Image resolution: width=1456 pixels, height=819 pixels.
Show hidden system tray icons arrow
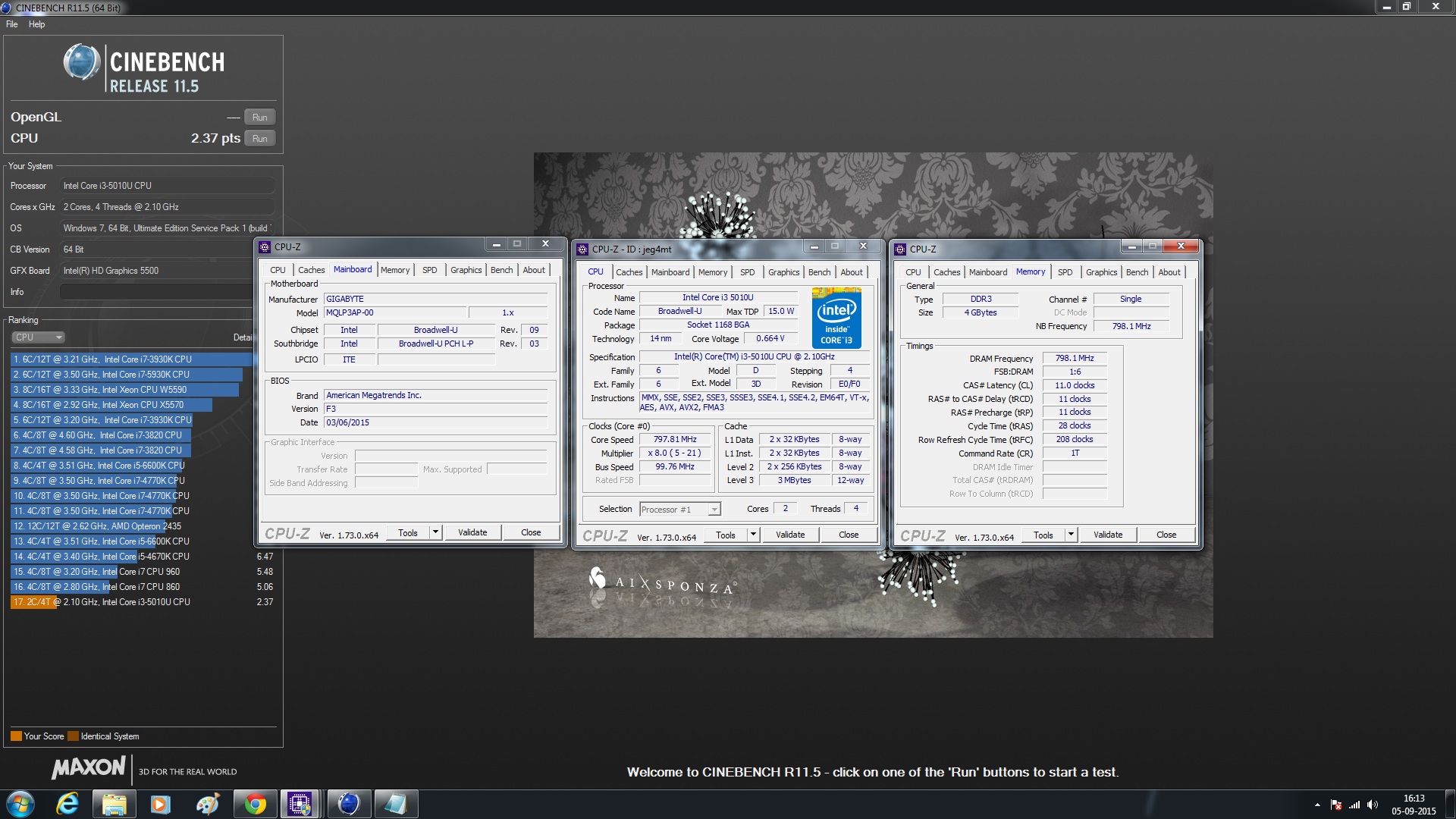[x=1317, y=805]
